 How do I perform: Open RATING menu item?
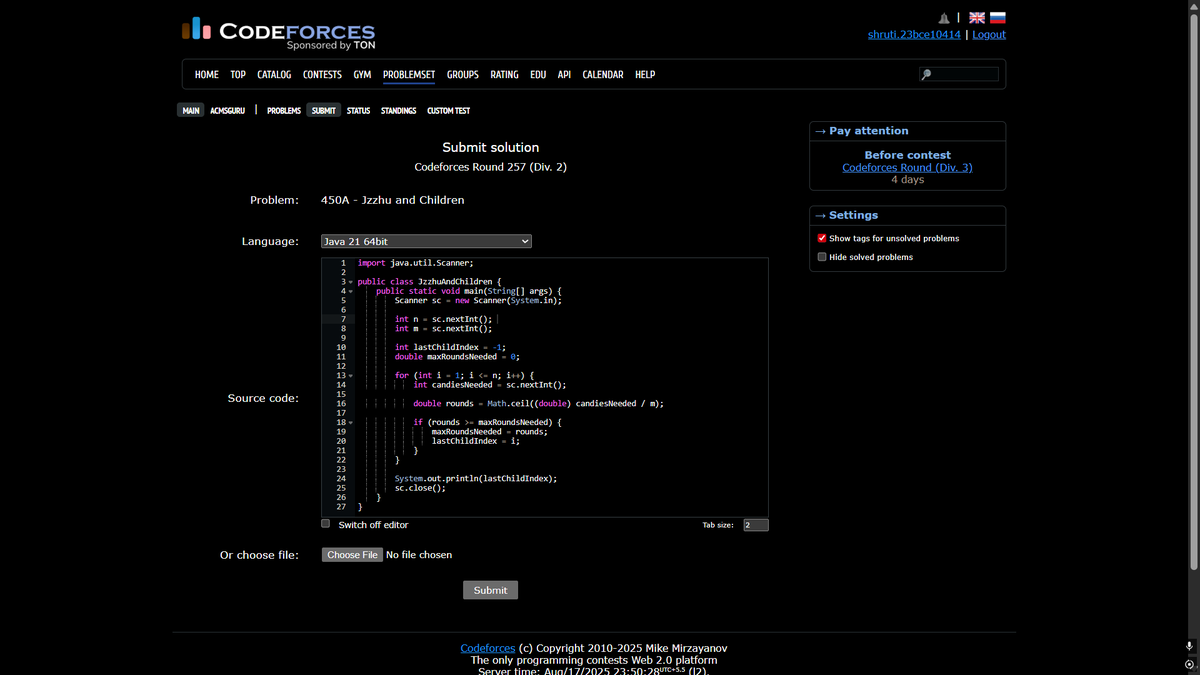(x=504, y=75)
